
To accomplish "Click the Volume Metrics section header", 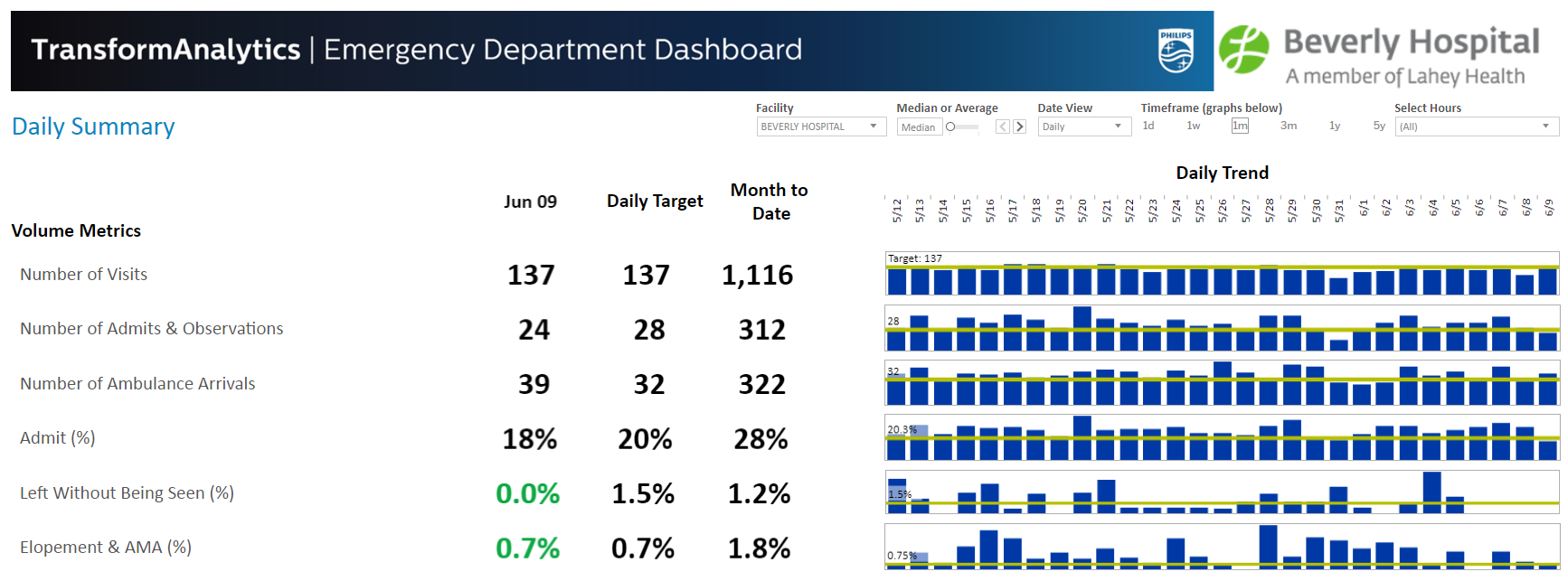I will [76, 230].
